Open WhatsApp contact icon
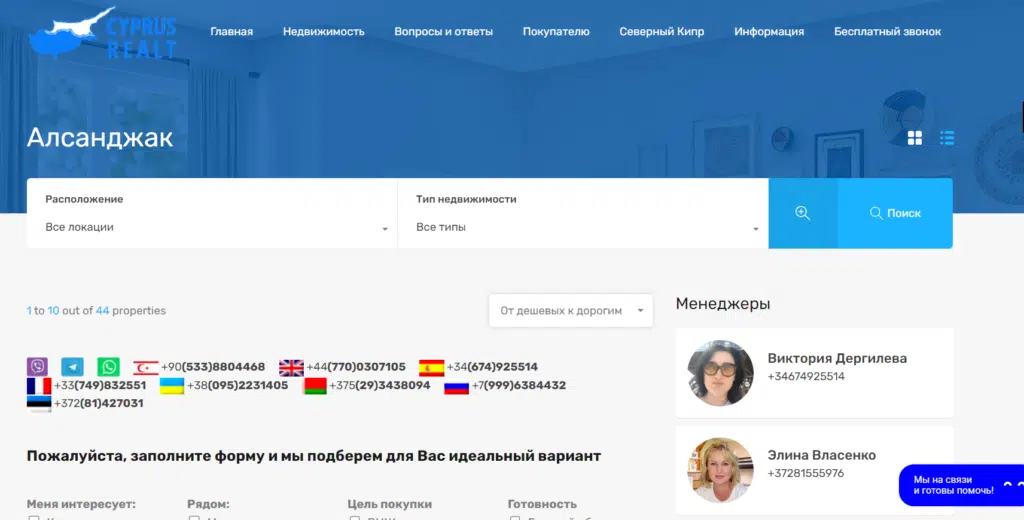The image size is (1024, 520). [108, 366]
